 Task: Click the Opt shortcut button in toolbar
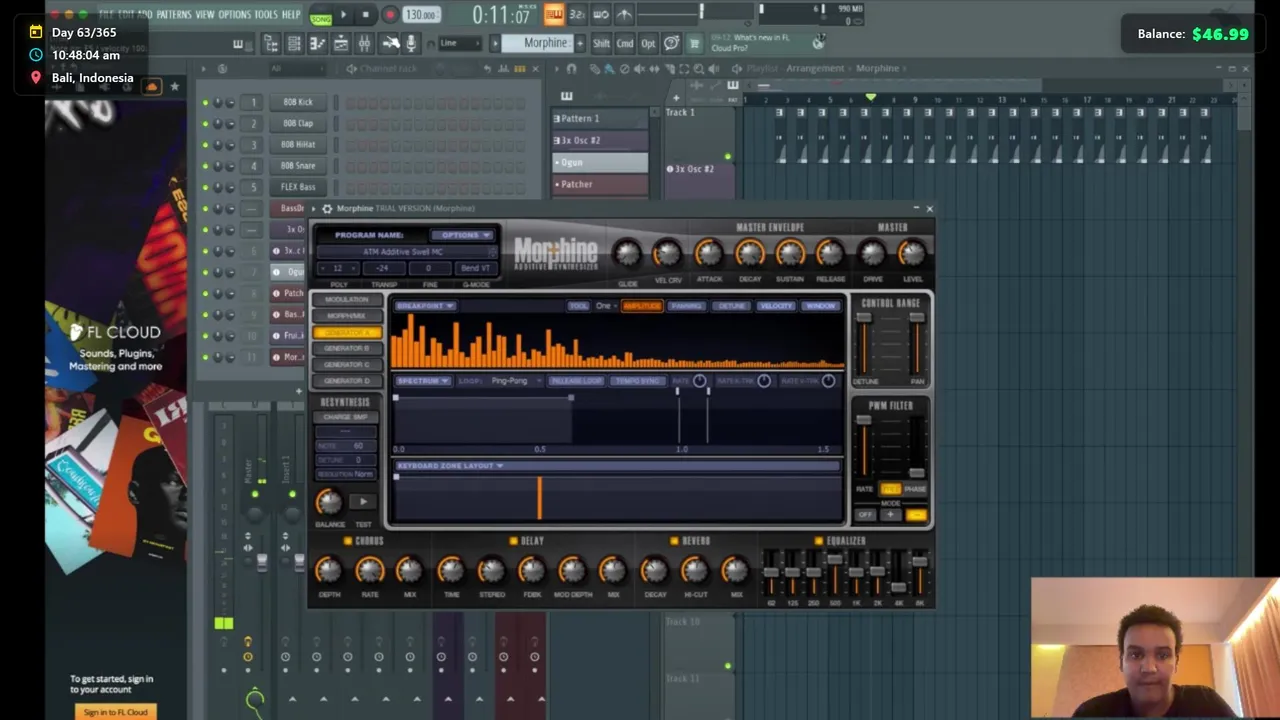(x=648, y=43)
